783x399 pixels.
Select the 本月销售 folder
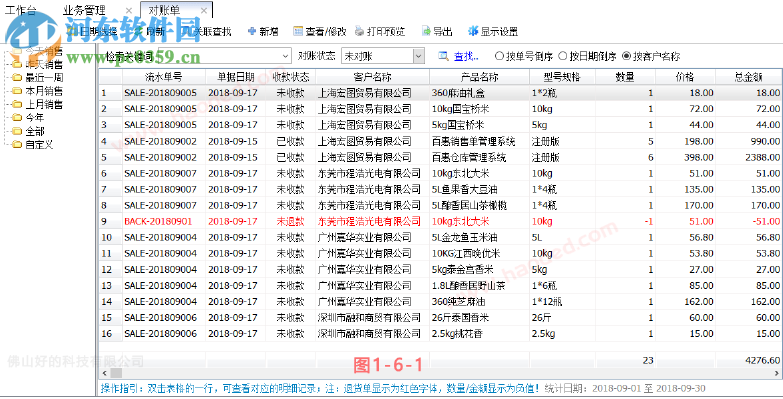(44, 91)
